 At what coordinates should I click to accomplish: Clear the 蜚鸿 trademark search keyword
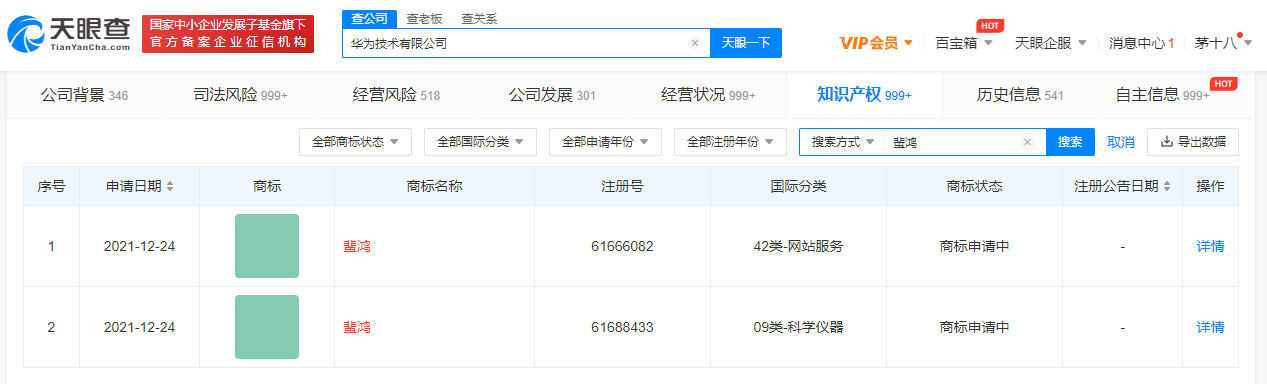1027,142
